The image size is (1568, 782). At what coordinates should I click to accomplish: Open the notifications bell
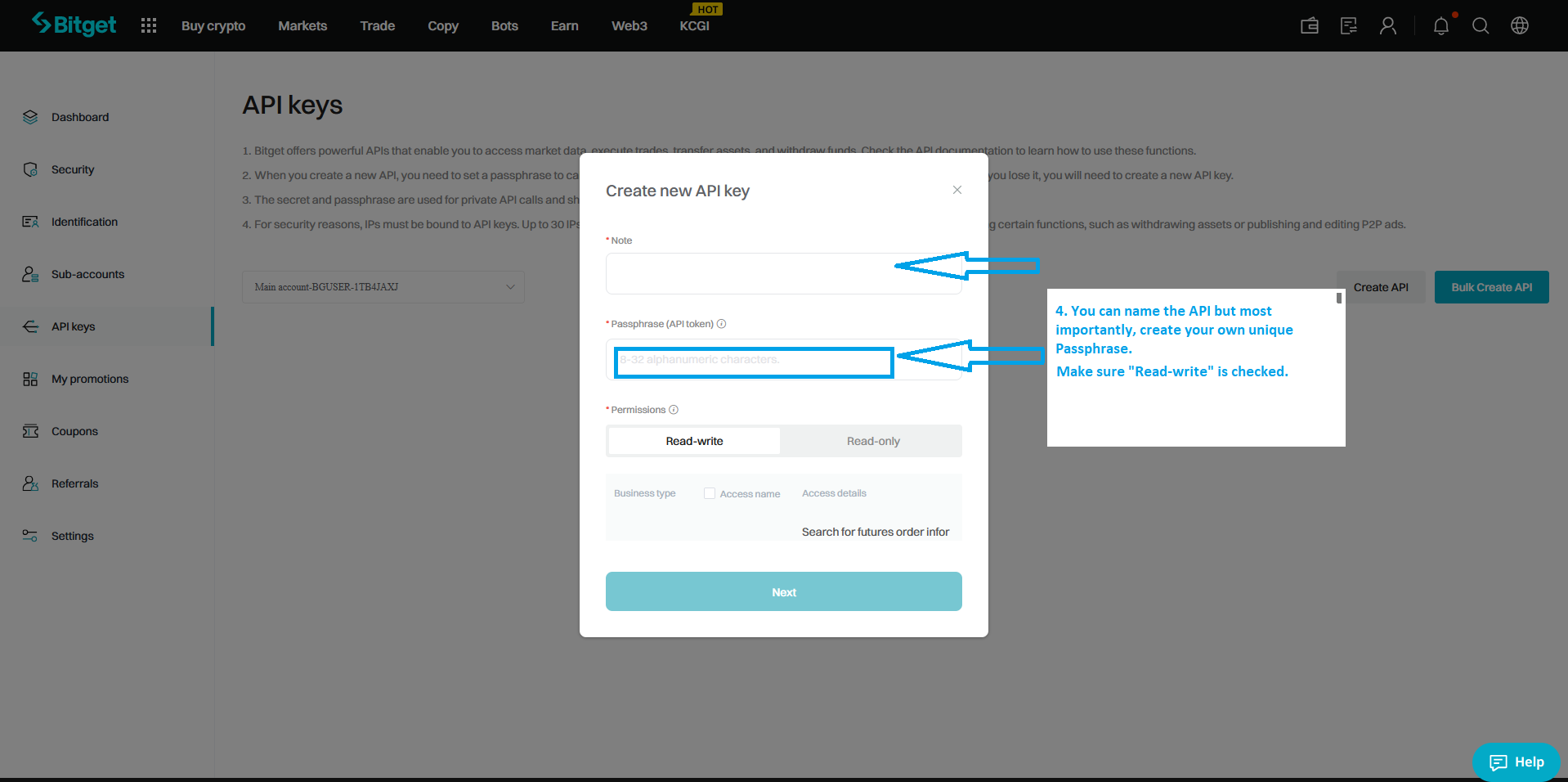tap(1441, 25)
